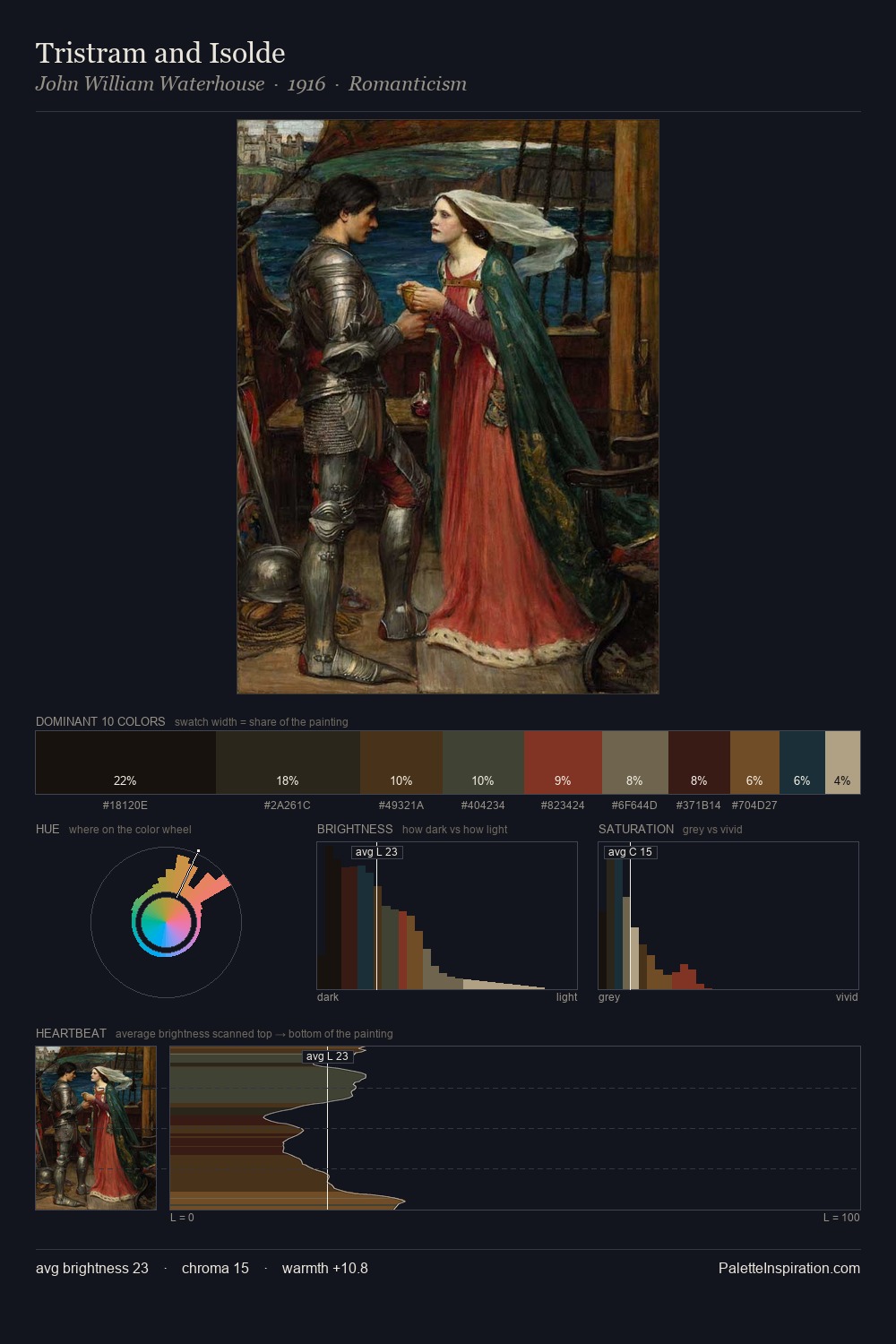
Task: Select the 6% light brown swatch
Action: [x=754, y=762]
